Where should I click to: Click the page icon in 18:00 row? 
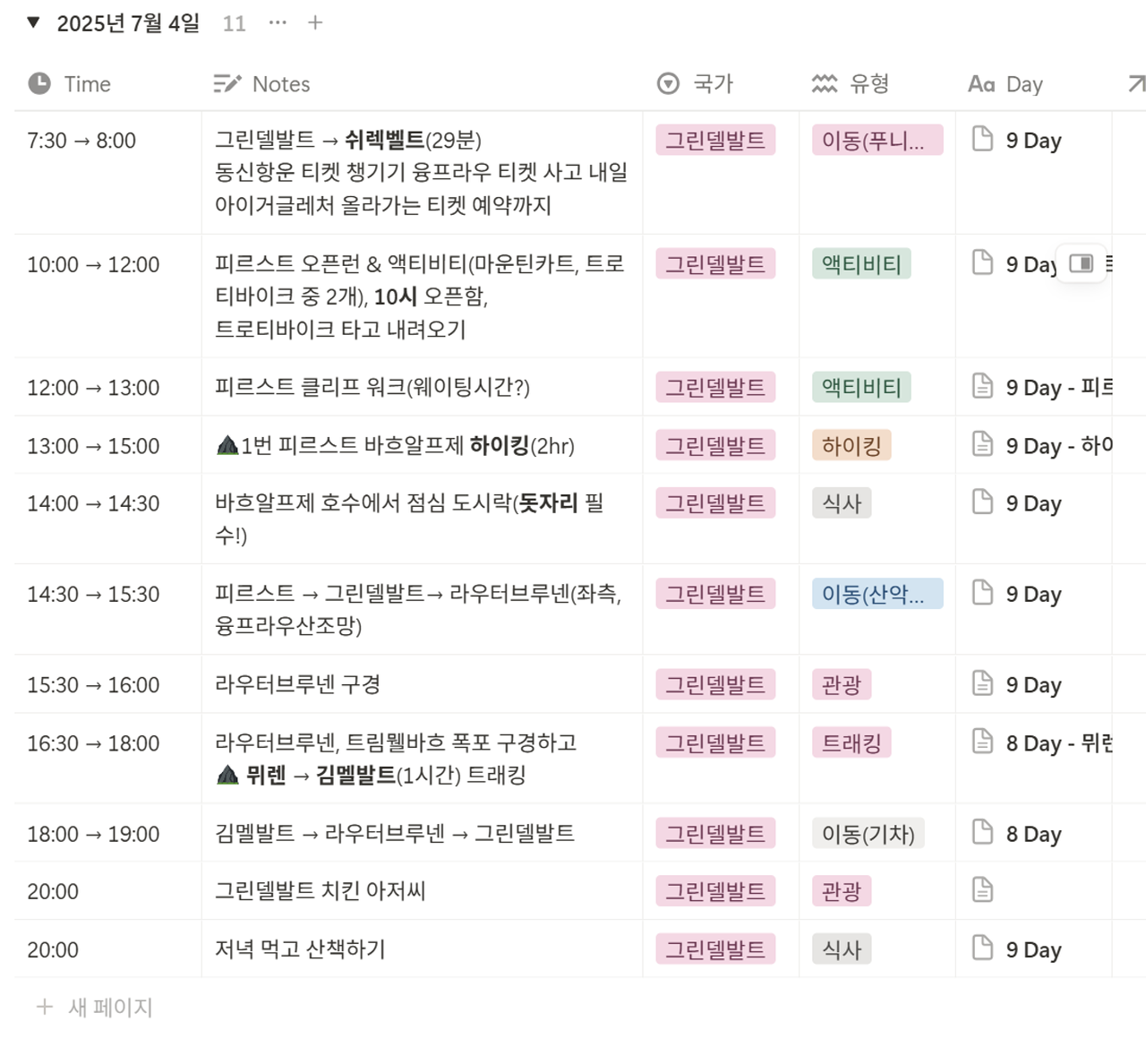click(x=982, y=832)
